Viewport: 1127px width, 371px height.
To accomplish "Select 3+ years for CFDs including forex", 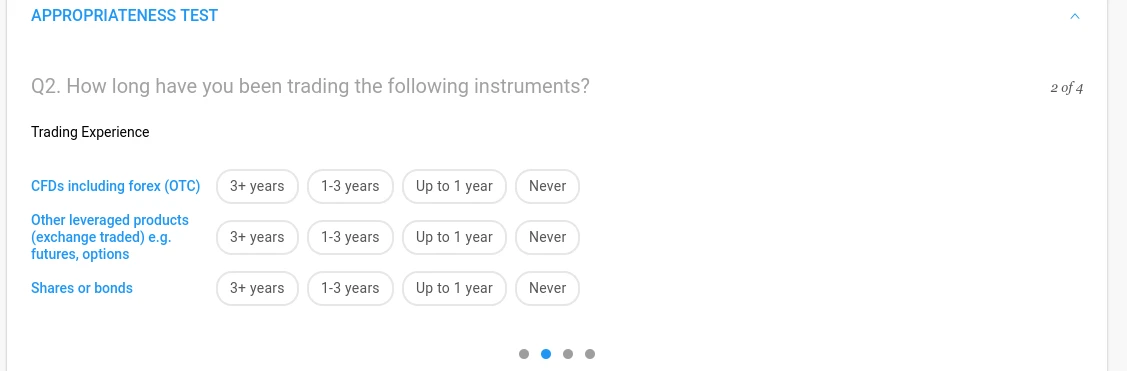I will point(257,186).
